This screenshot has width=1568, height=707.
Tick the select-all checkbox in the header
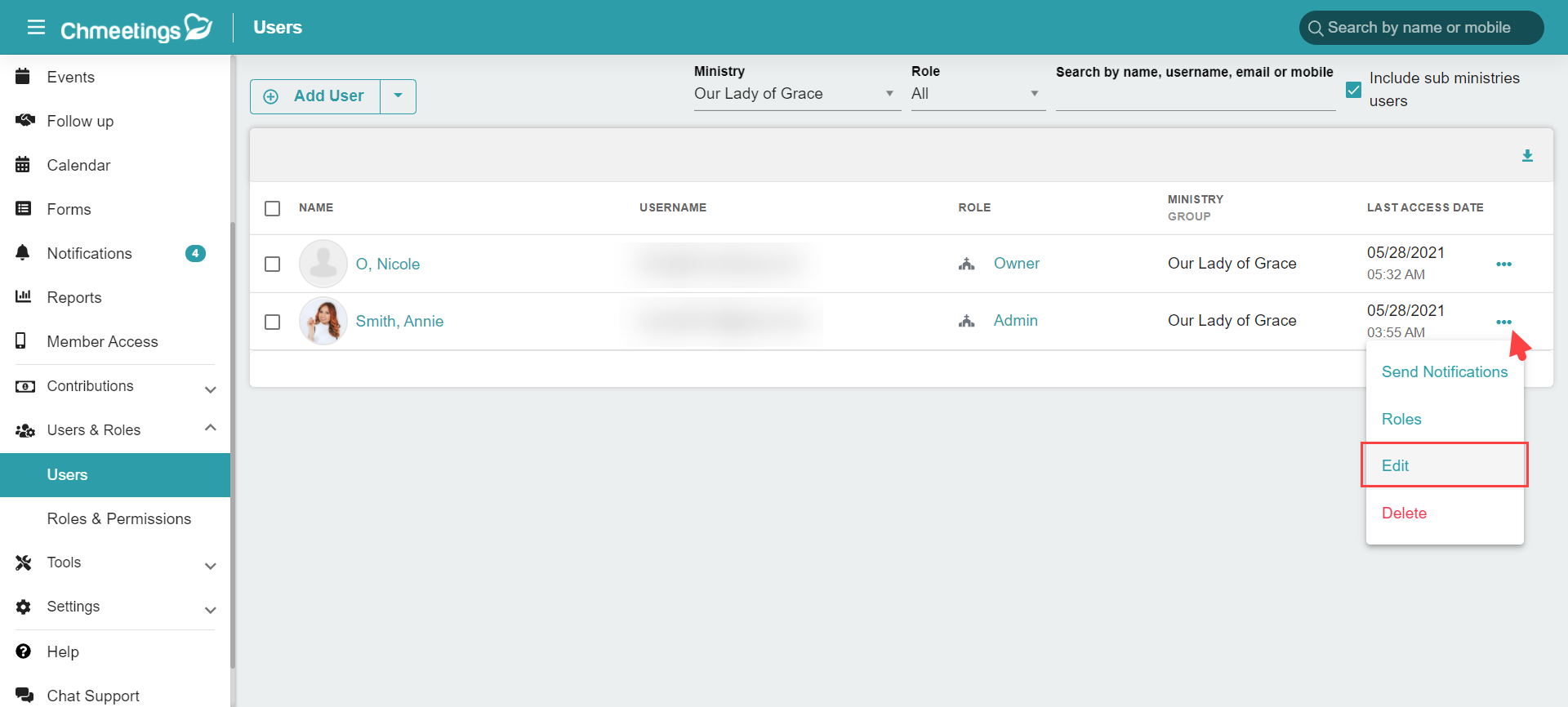(x=273, y=208)
